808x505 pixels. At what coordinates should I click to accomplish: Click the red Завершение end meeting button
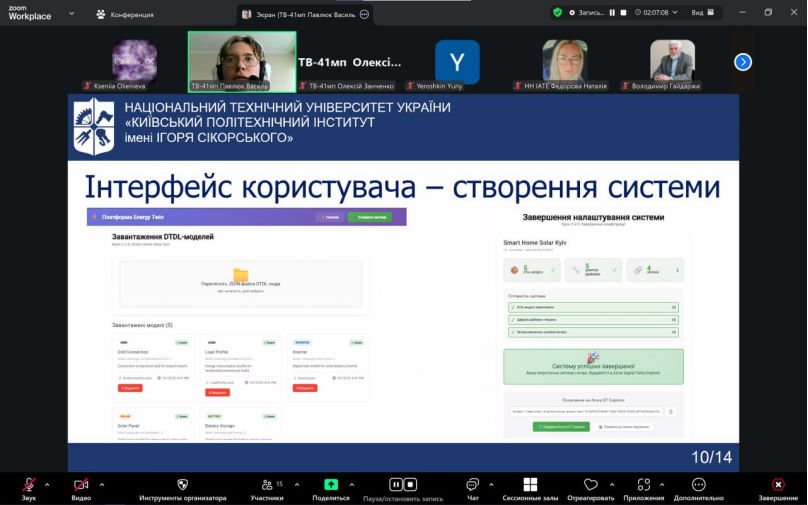point(778,485)
